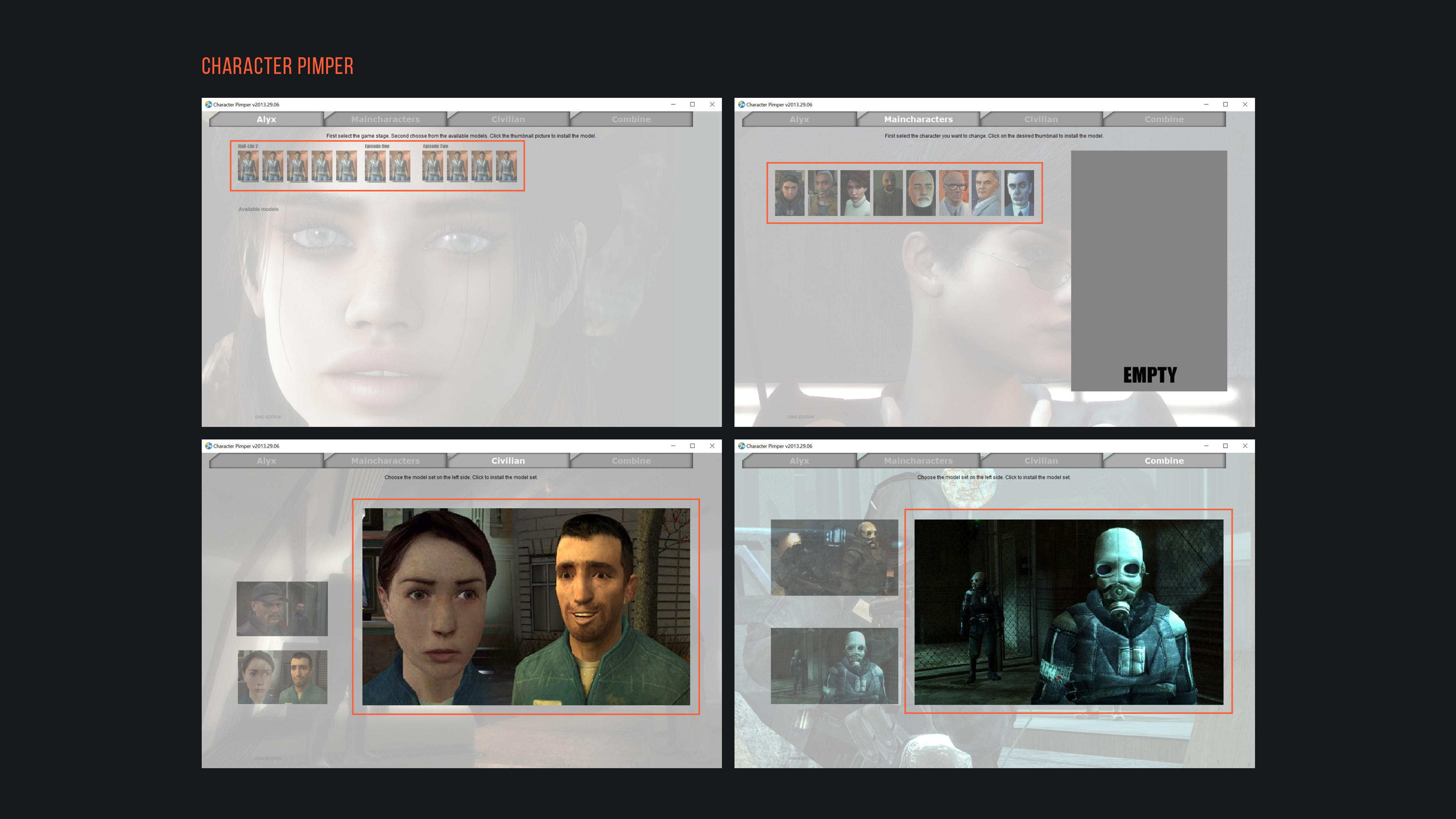Click the "Available models" label
The image size is (1456, 819).
click(258, 209)
